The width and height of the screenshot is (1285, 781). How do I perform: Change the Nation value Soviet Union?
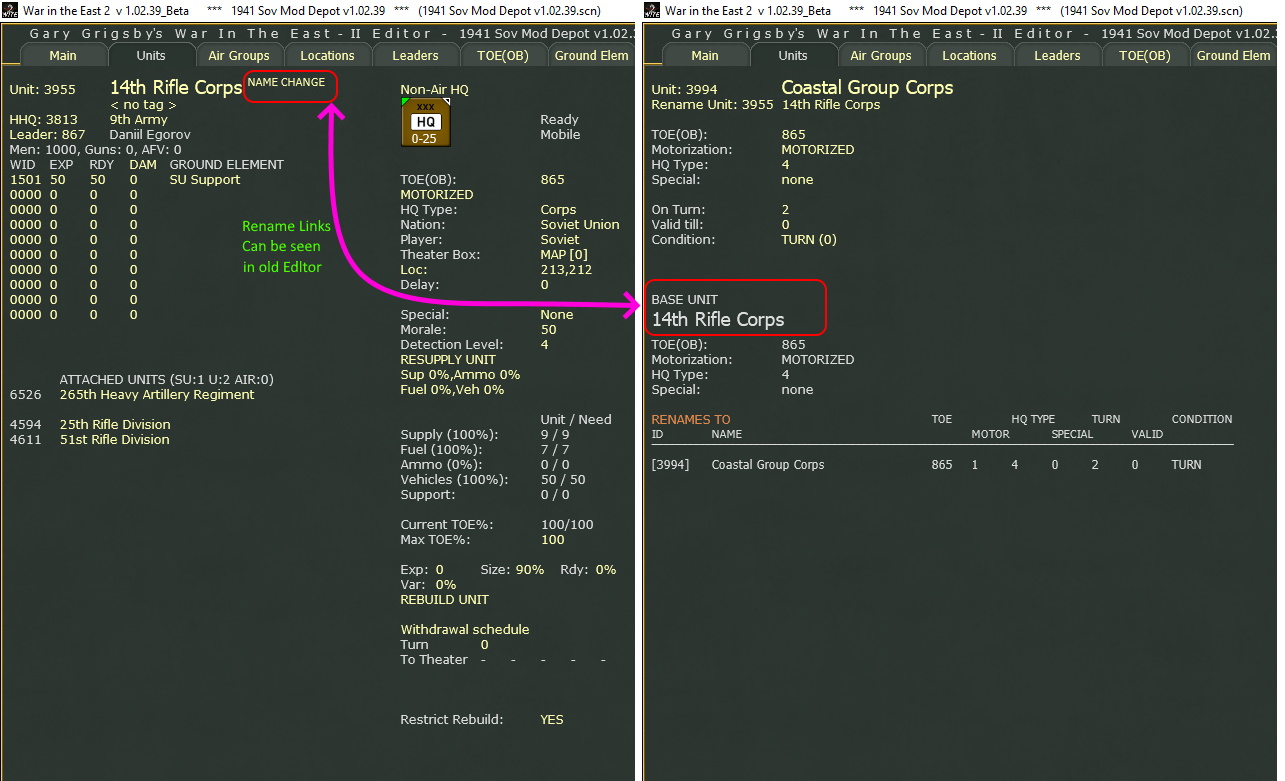pyautogui.click(x=580, y=225)
